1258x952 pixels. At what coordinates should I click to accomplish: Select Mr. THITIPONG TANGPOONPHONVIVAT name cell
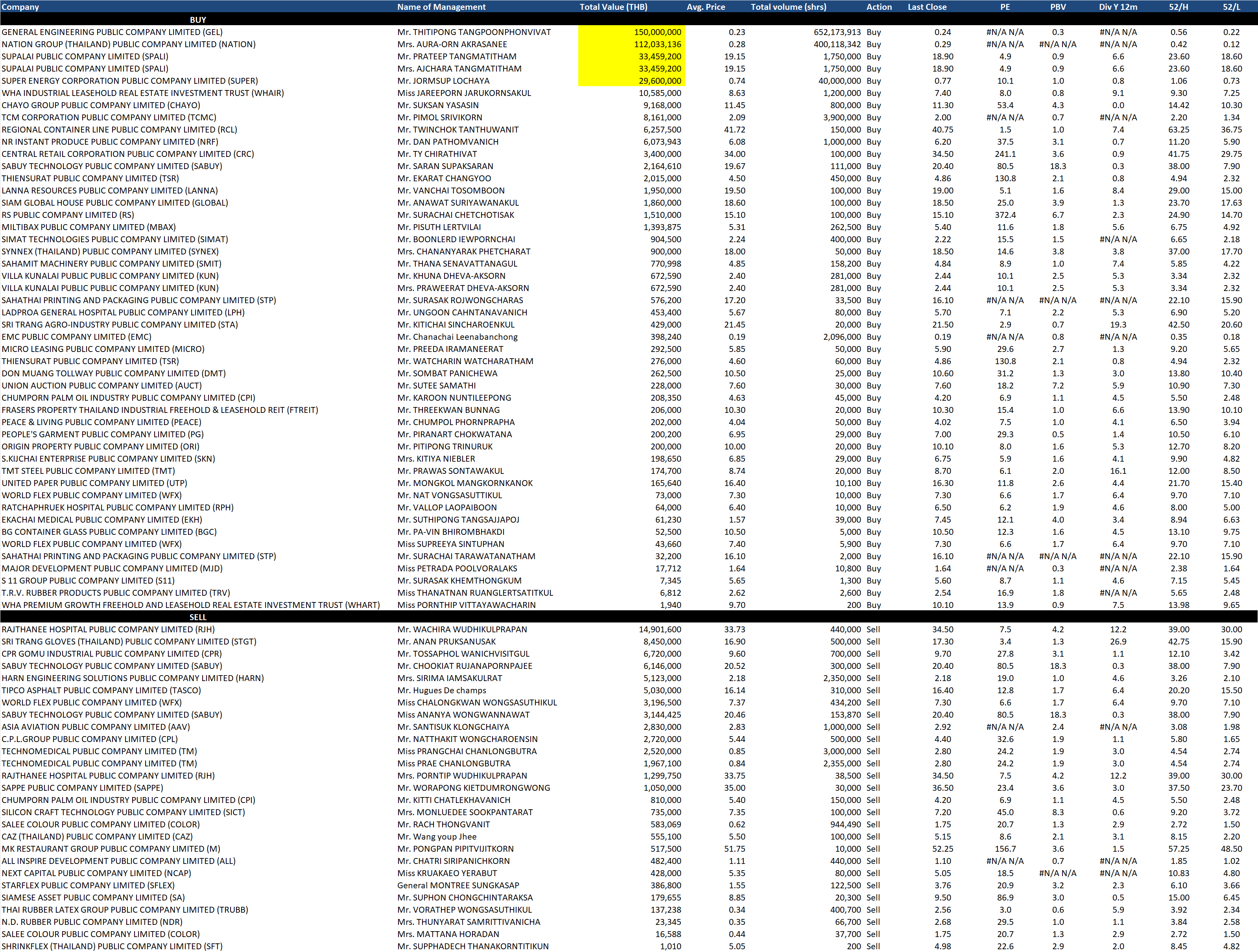[474, 32]
